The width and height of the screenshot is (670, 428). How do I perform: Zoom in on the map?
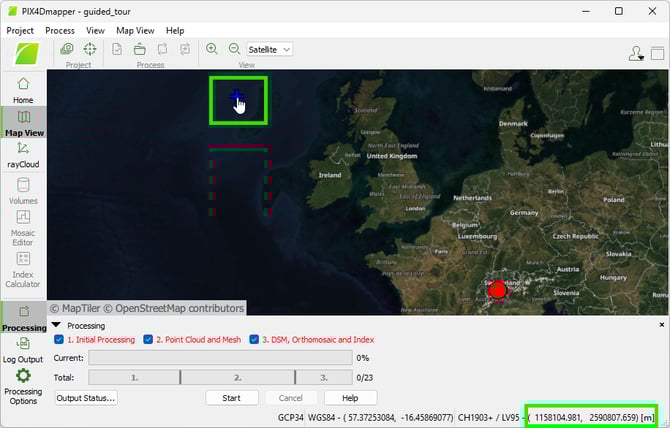212,49
